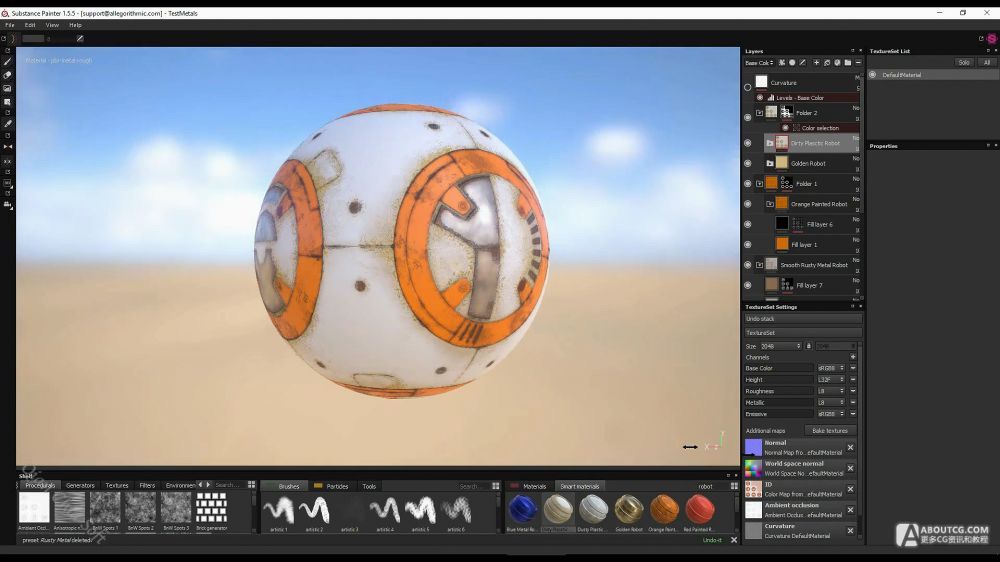Toggle the Levels - Base Color effect visibility

click(760, 98)
